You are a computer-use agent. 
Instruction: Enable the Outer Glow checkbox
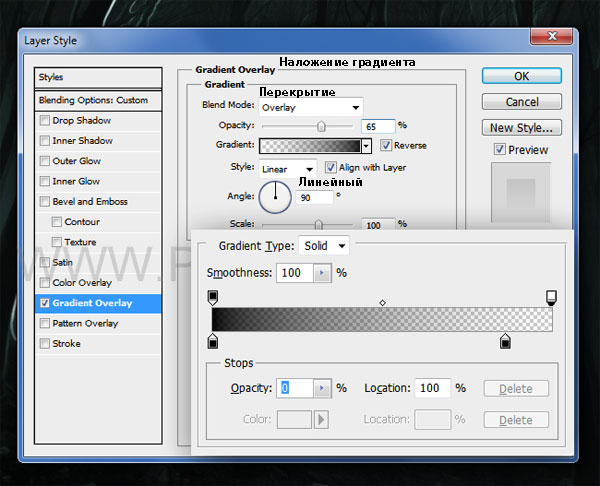pyautogui.click(x=45, y=161)
